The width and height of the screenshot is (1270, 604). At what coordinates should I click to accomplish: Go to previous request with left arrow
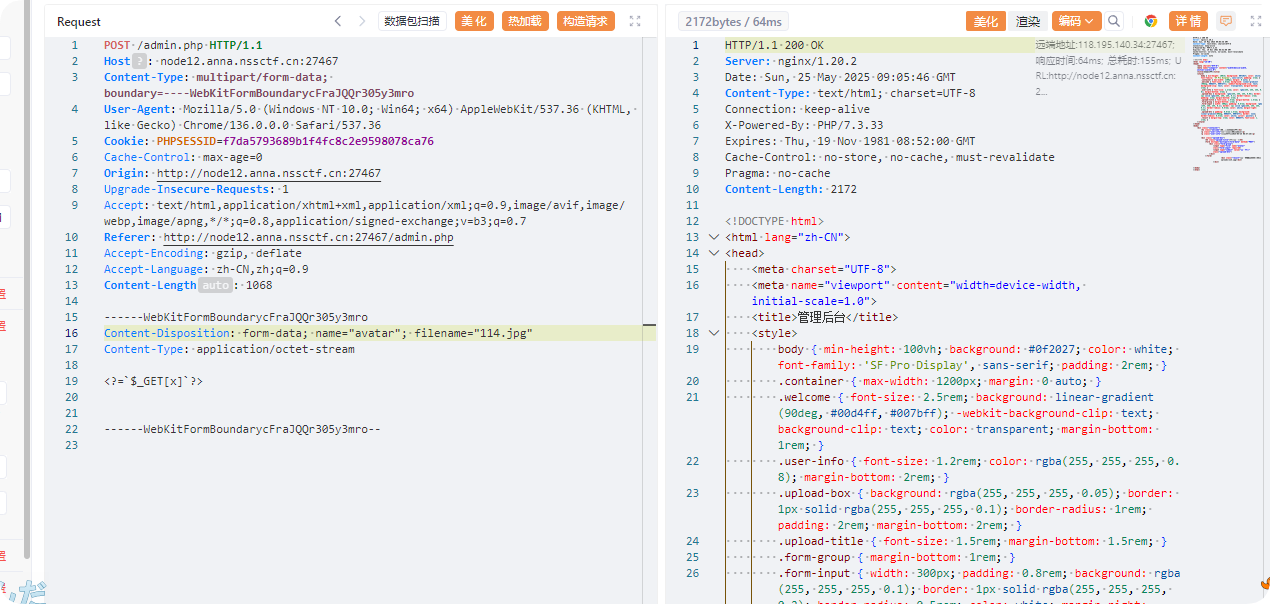tap(338, 21)
